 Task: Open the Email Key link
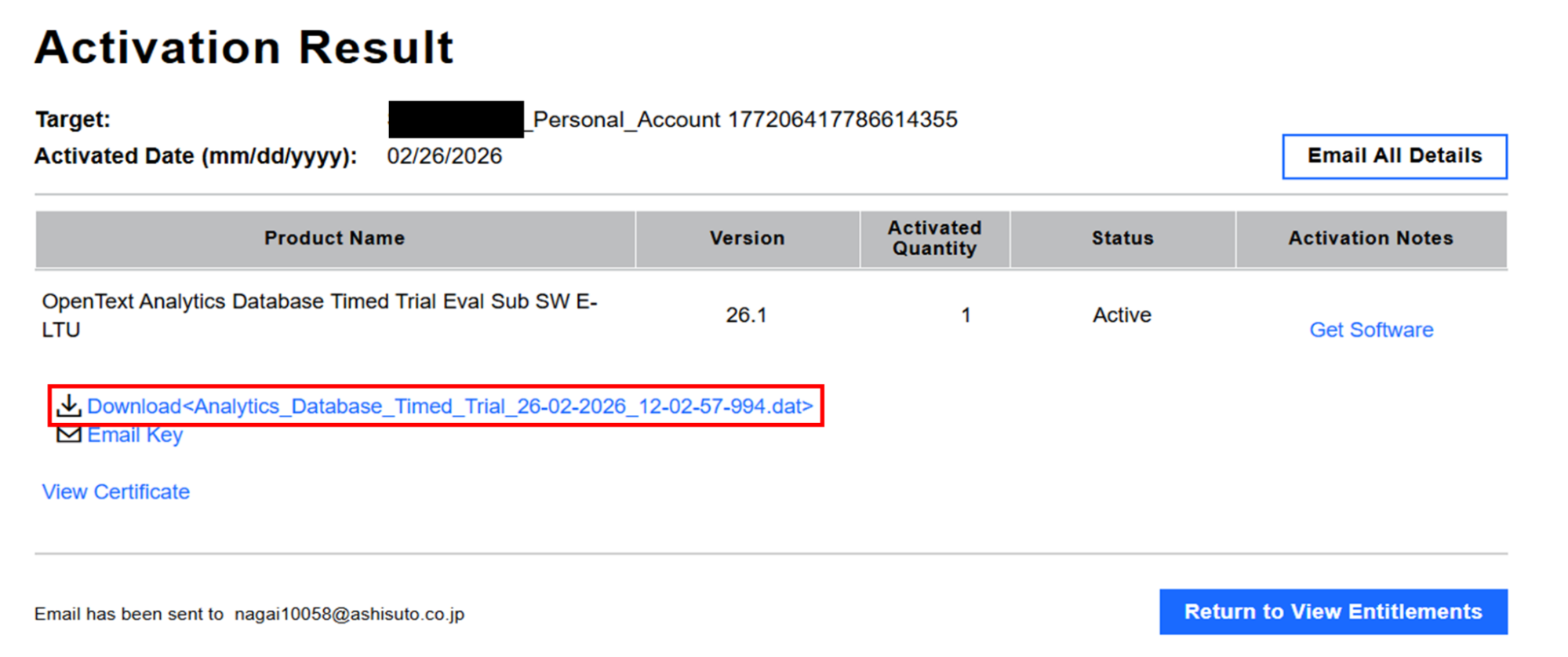(135, 435)
